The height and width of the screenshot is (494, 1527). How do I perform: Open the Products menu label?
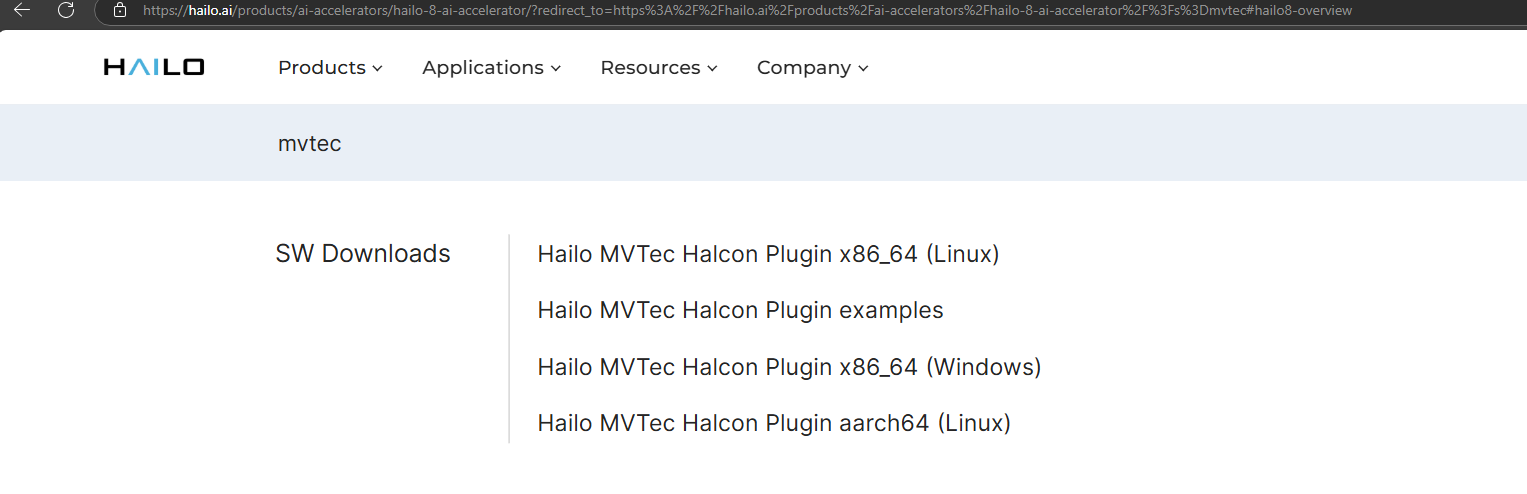[321, 67]
